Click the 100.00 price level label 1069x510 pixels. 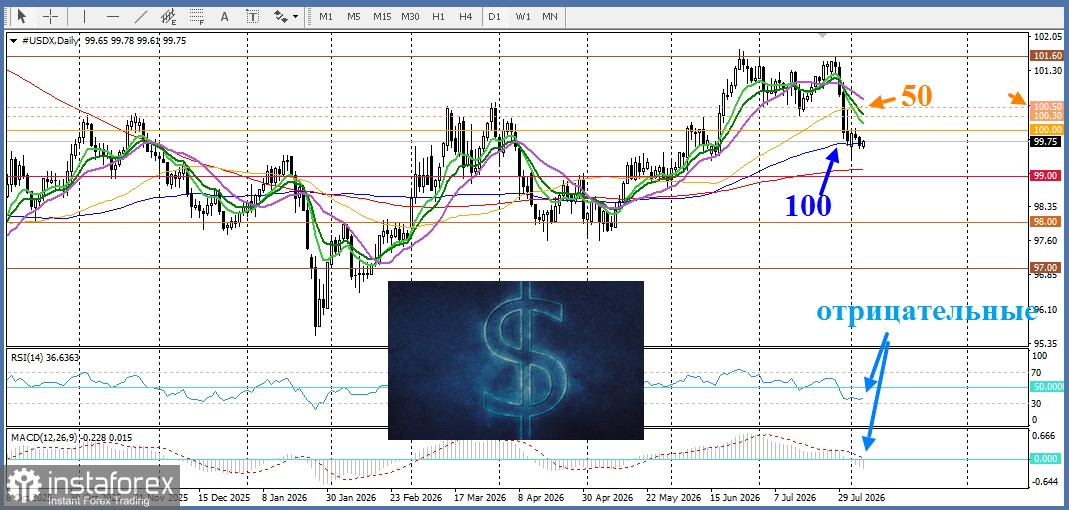pos(1047,130)
